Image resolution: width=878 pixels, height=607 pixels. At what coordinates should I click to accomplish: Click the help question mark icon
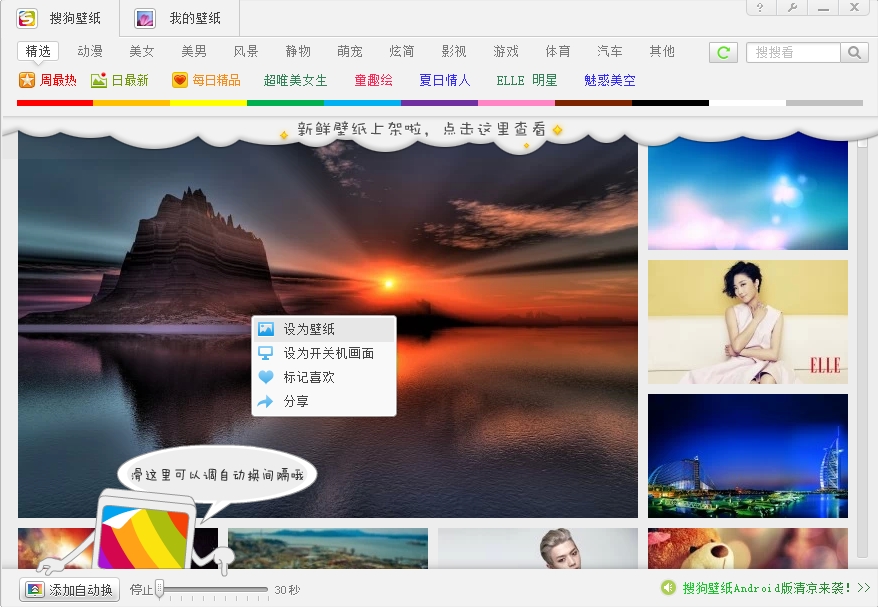pos(760,8)
